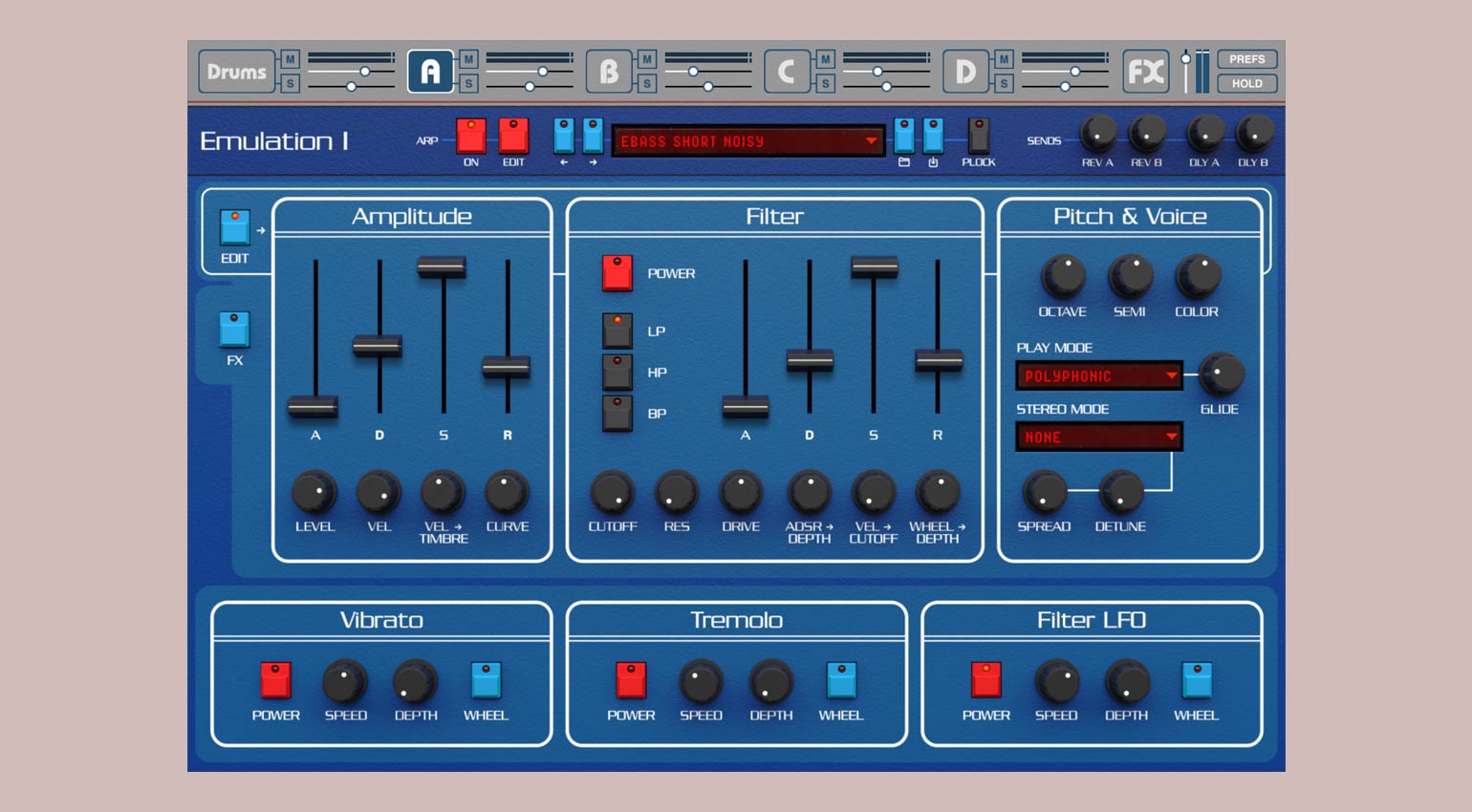Image resolution: width=1472 pixels, height=812 pixels.
Task: Click the Amplitude release slider handle
Action: coord(507,367)
